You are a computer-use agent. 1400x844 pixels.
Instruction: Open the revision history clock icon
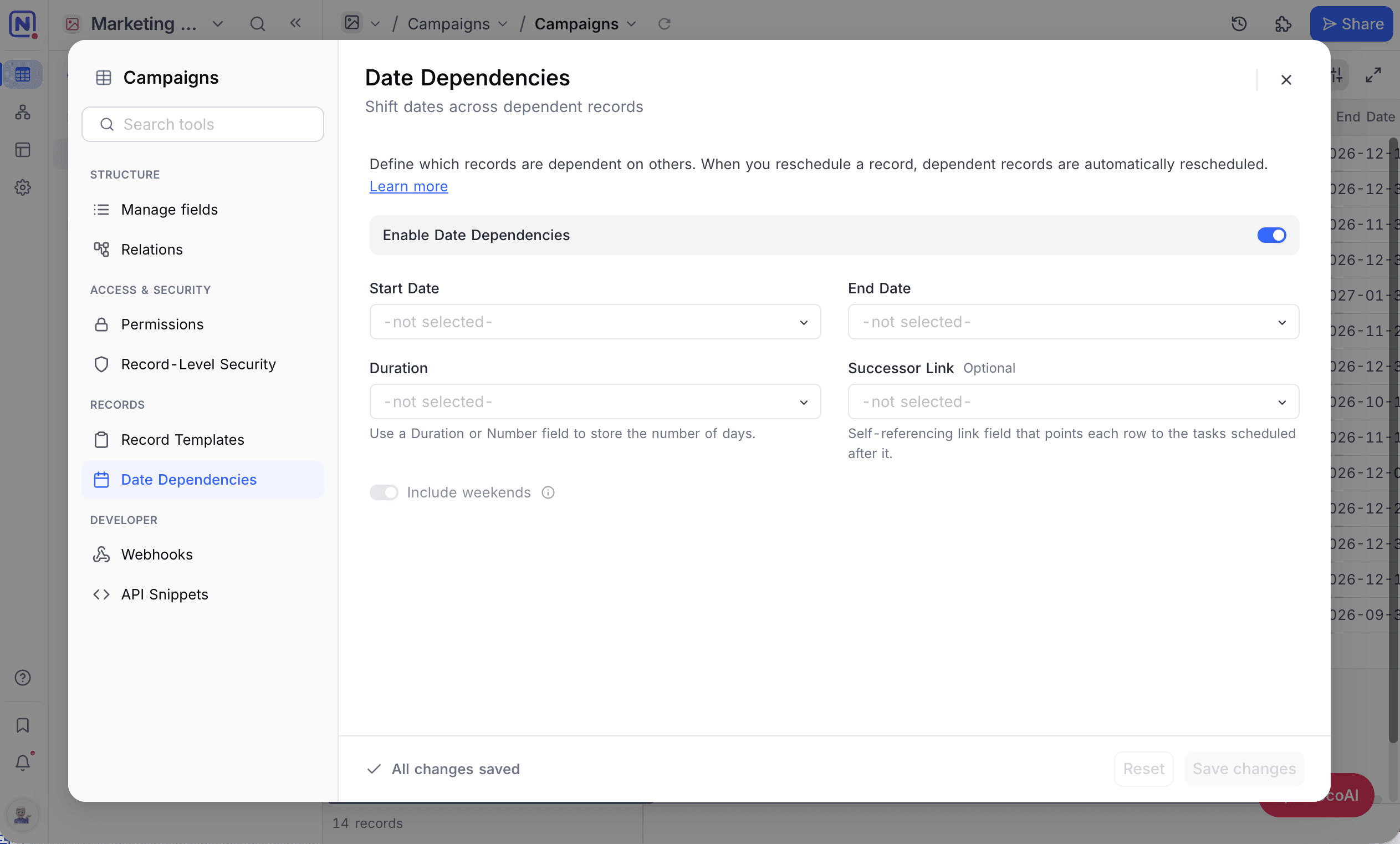[x=1239, y=24]
